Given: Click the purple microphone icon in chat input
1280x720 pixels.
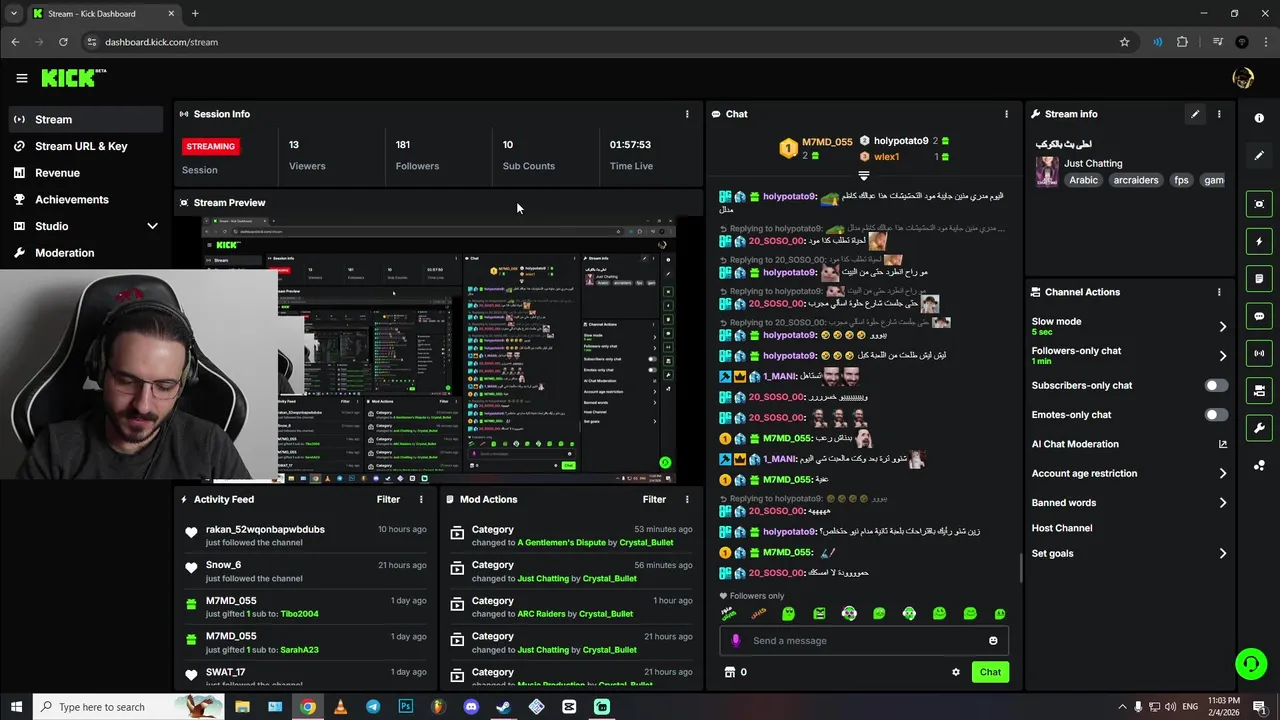Looking at the screenshot, I should (736, 641).
